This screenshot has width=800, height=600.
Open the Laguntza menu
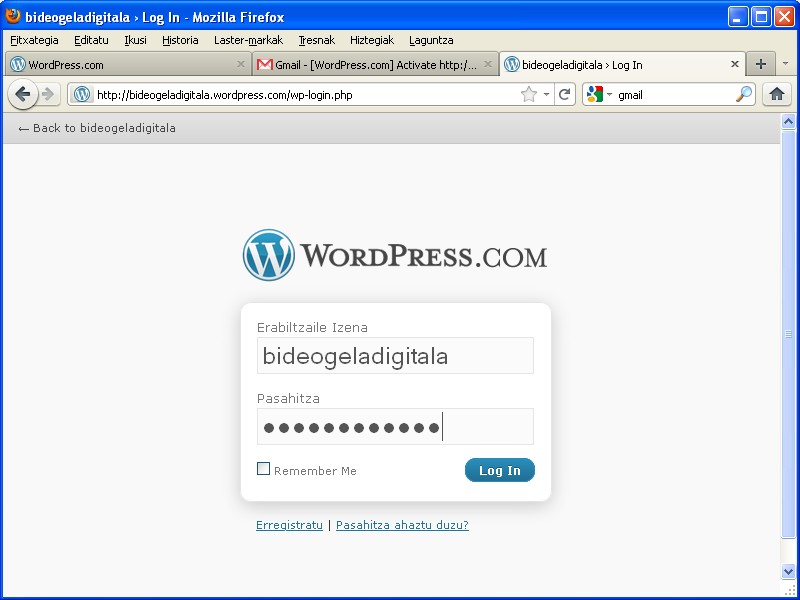tap(431, 40)
